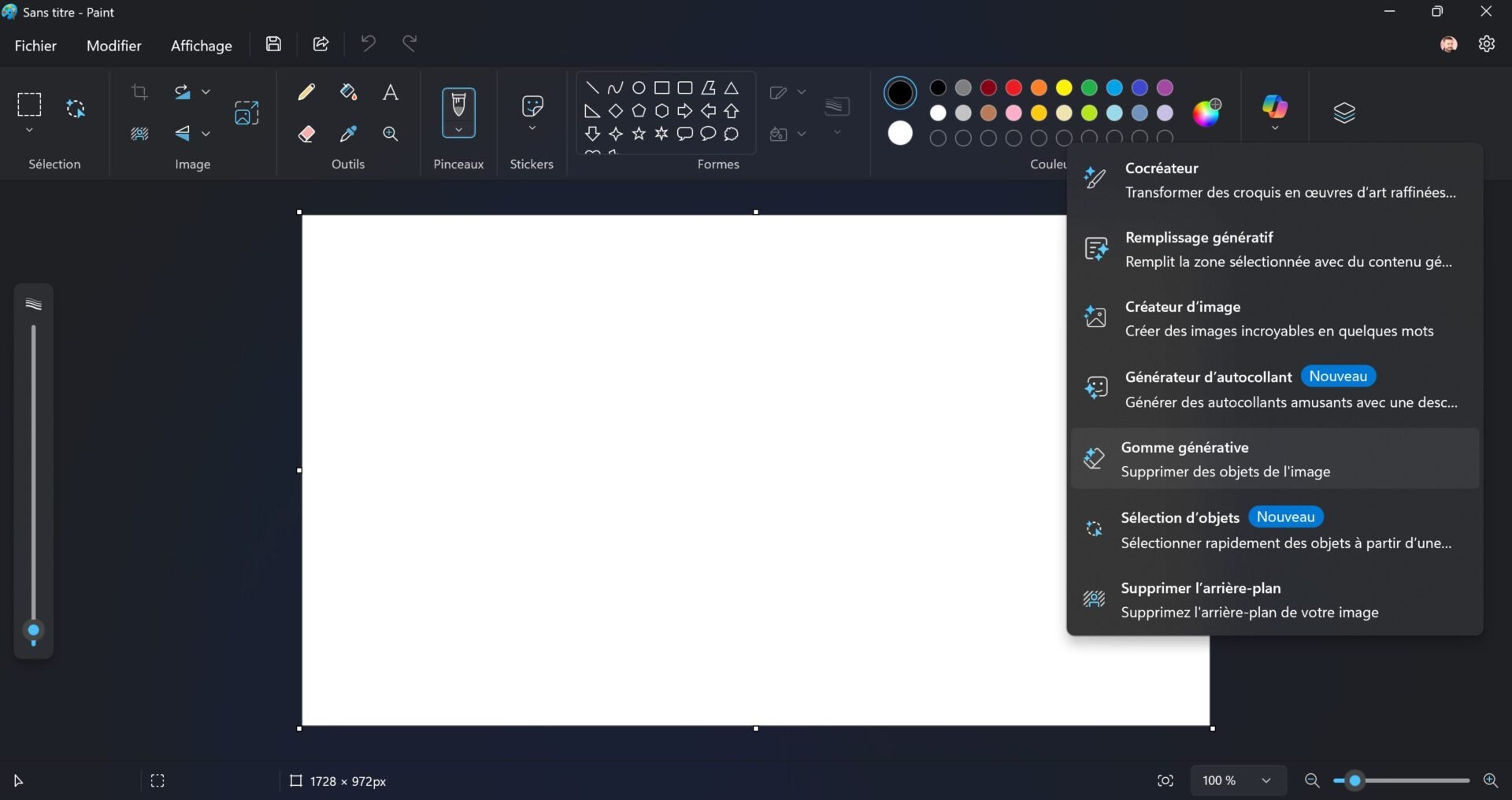Choose the oval shape
The image size is (1512, 800).
(639, 88)
